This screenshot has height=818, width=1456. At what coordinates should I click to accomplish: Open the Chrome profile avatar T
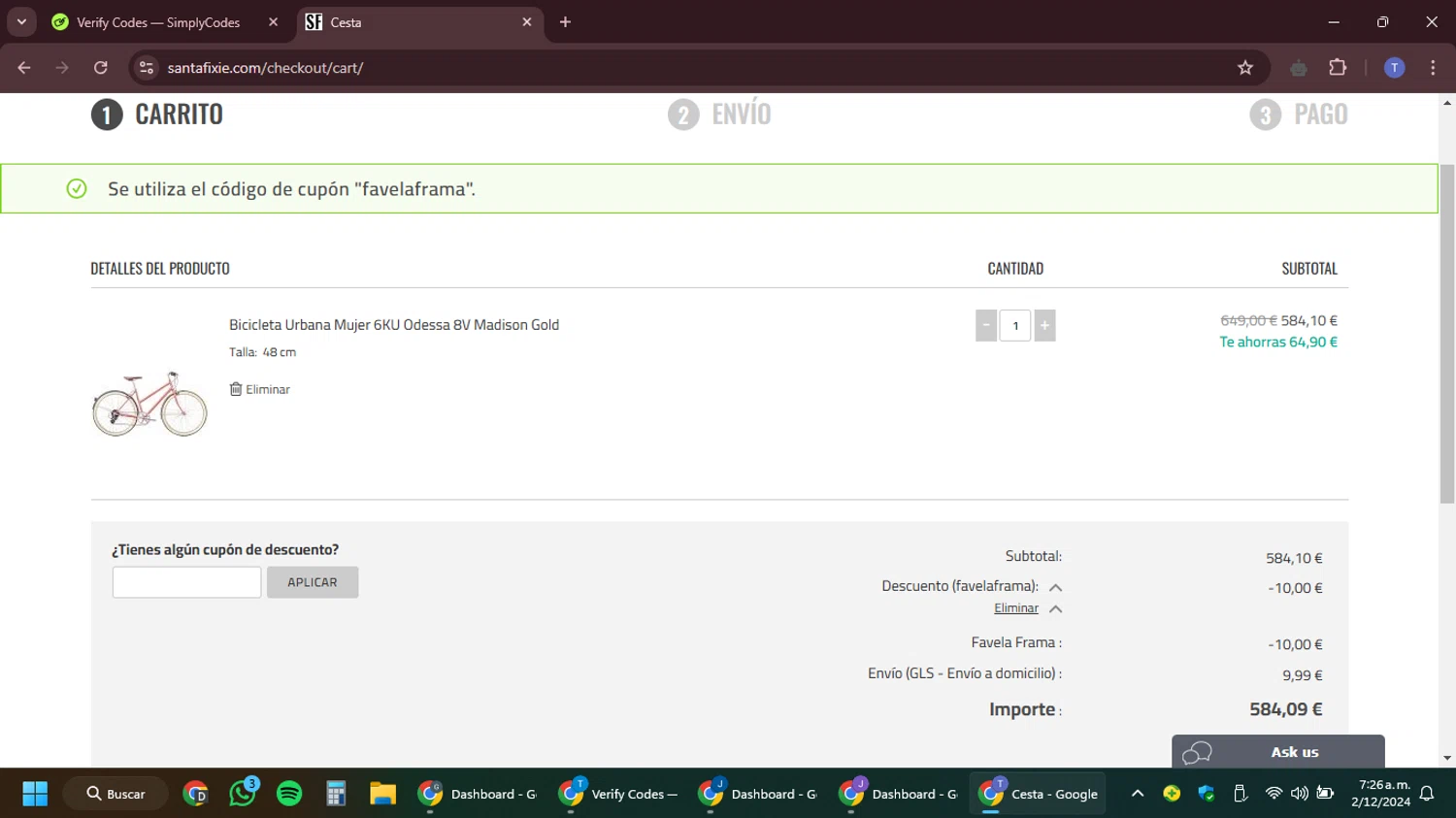pos(1394,68)
